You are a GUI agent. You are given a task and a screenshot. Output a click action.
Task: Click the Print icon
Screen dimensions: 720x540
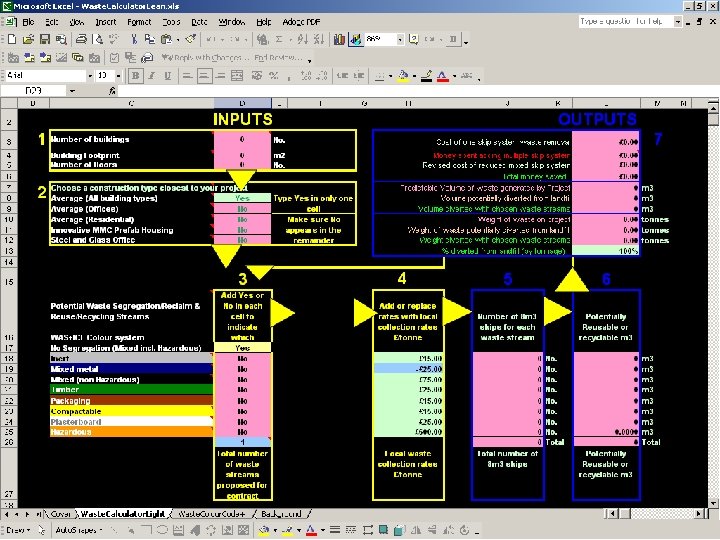point(81,39)
